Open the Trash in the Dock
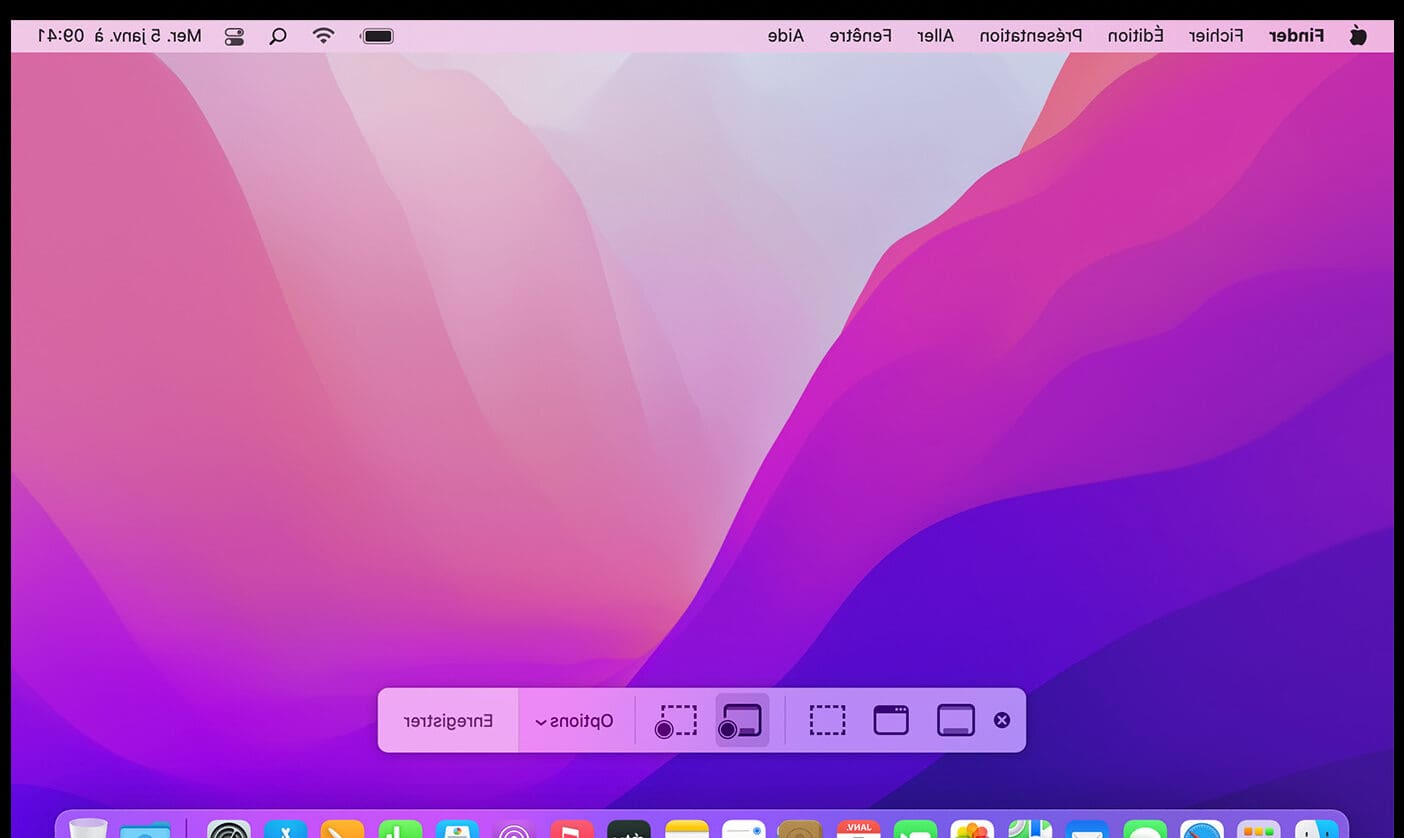The image size is (1404, 838). tap(88, 828)
